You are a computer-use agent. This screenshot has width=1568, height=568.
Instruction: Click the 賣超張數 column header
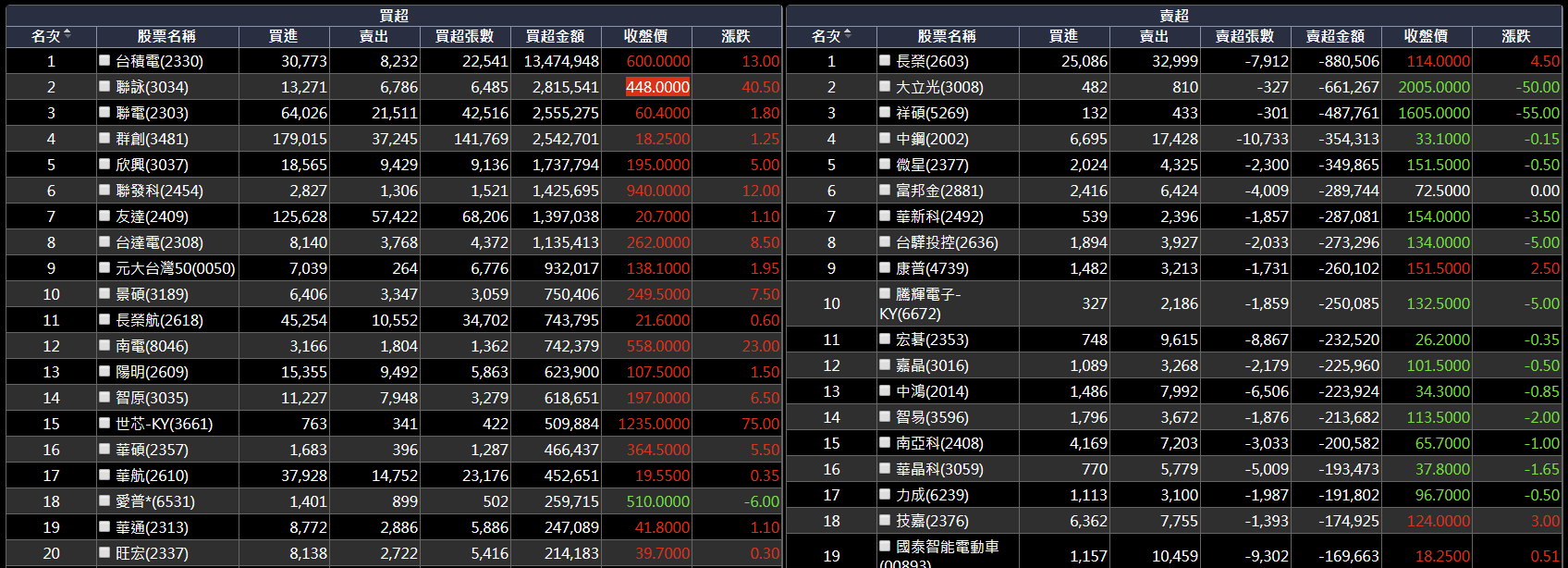tap(1245, 36)
